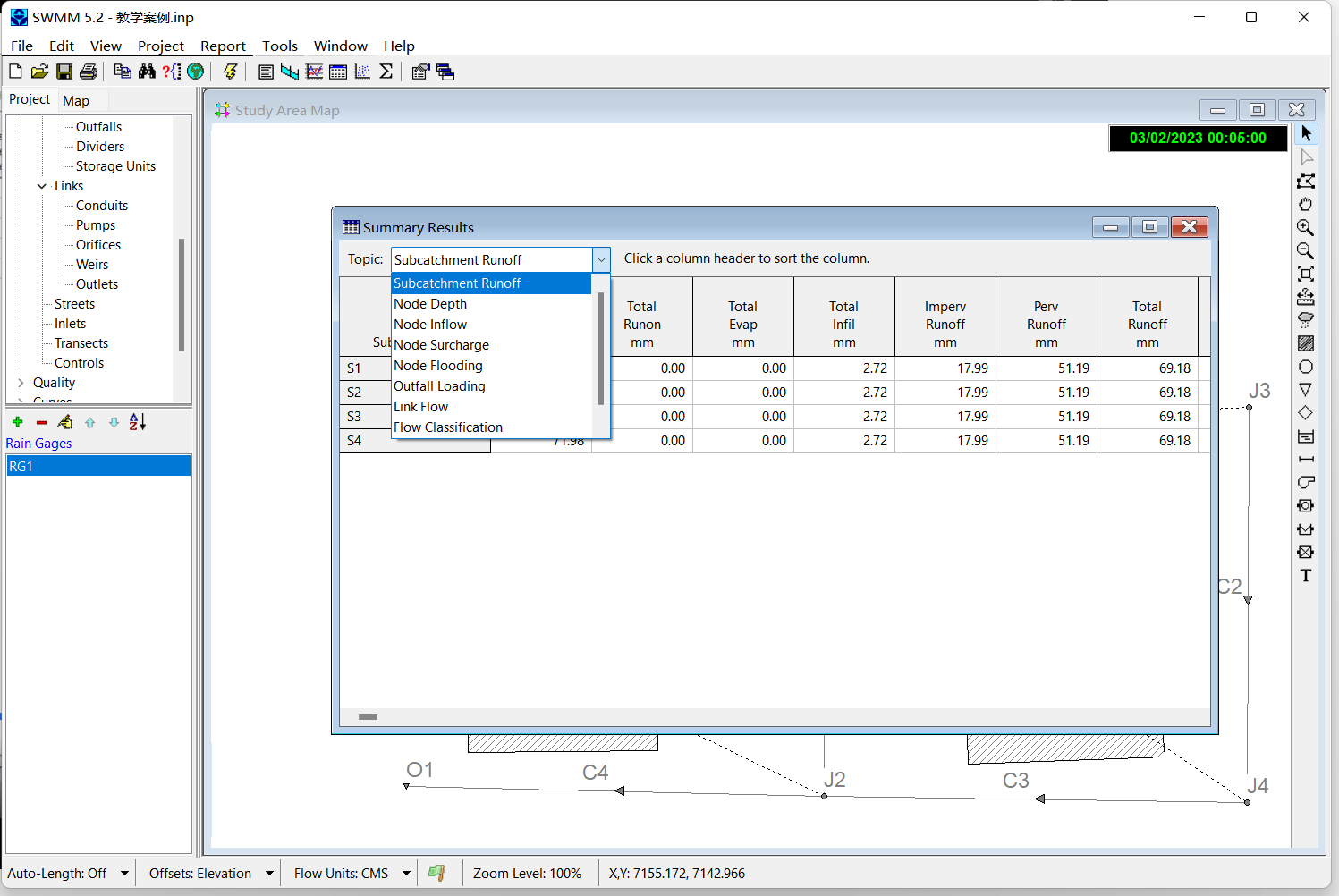Open statistics report via sigma icon
The width and height of the screenshot is (1339, 896).
pyautogui.click(x=386, y=72)
